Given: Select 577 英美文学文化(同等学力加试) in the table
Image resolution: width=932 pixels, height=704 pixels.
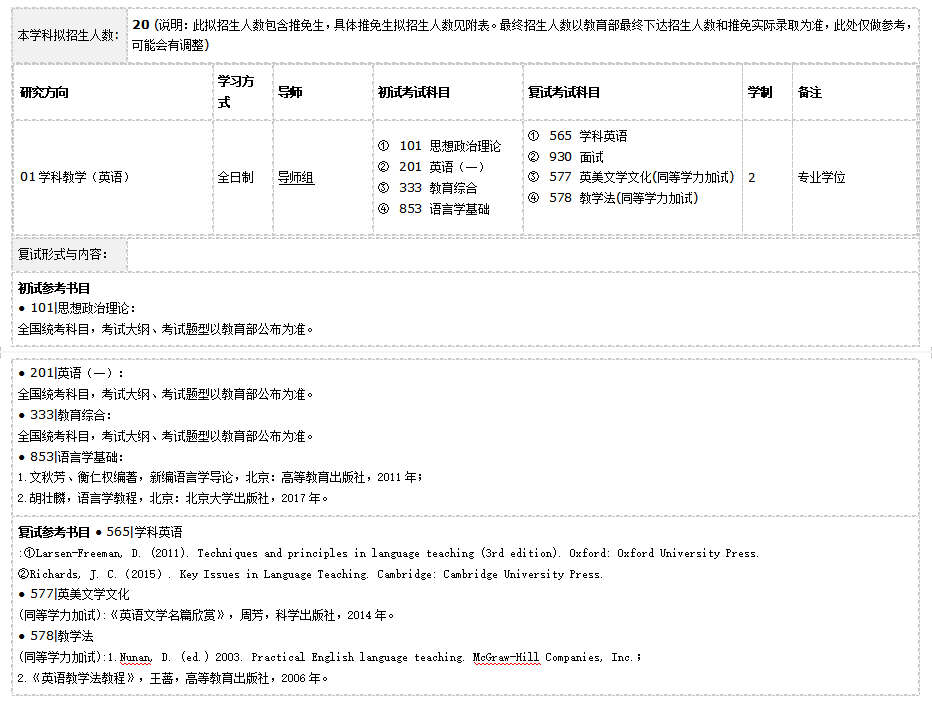Looking at the screenshot, I should 641,177.
